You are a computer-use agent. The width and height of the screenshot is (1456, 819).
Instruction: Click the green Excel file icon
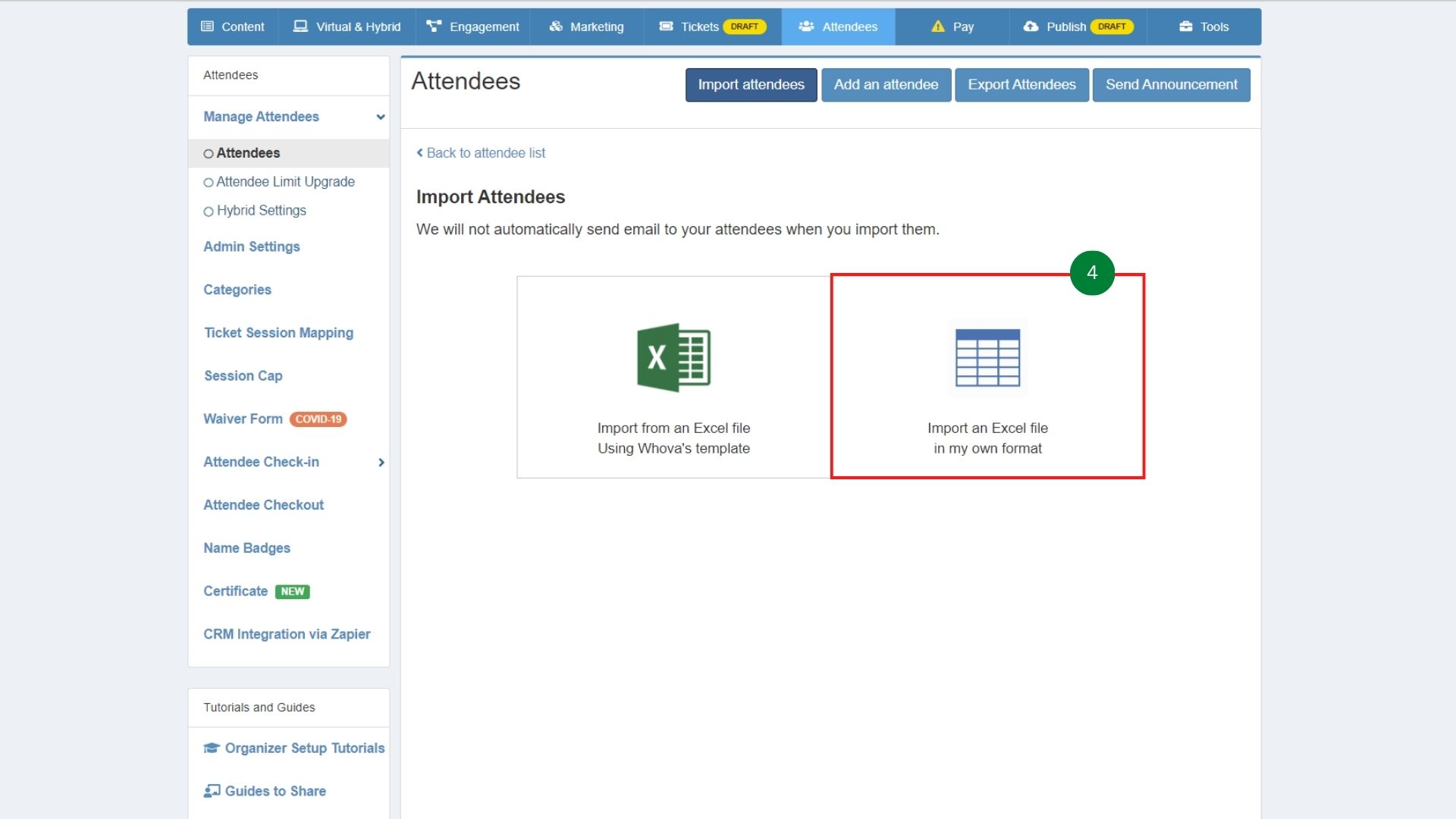(x=673, y=357)
